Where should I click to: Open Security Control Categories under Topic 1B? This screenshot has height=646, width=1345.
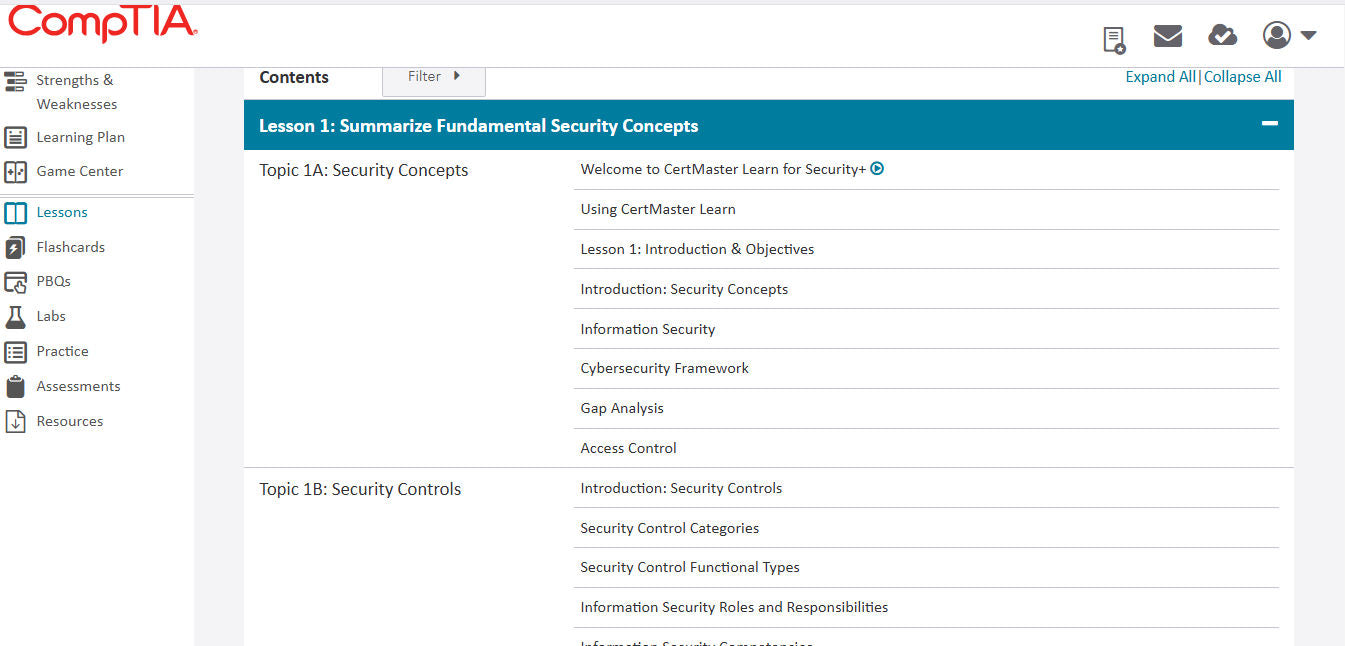click(x=669, y=528)
